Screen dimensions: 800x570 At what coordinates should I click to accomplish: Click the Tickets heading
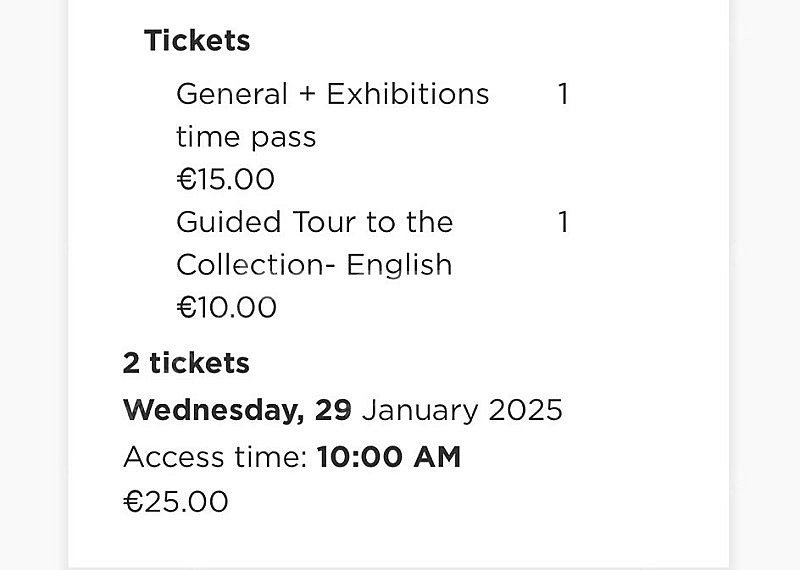197,41
